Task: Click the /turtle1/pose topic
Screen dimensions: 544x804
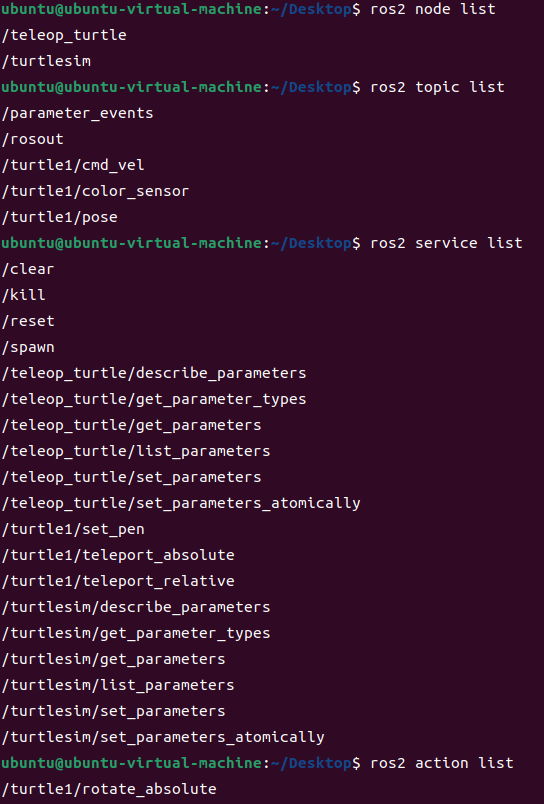Action: coord(59,217)
